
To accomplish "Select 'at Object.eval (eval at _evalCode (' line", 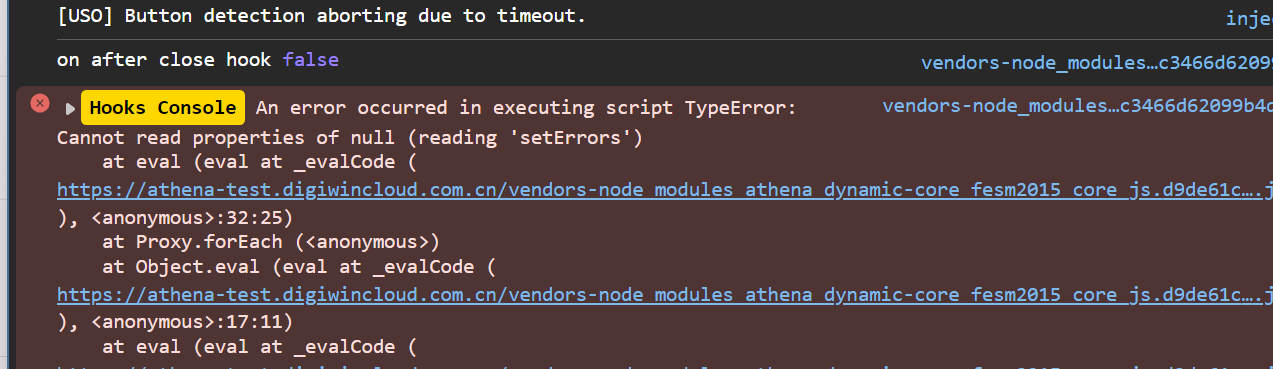I will [299, 268].
